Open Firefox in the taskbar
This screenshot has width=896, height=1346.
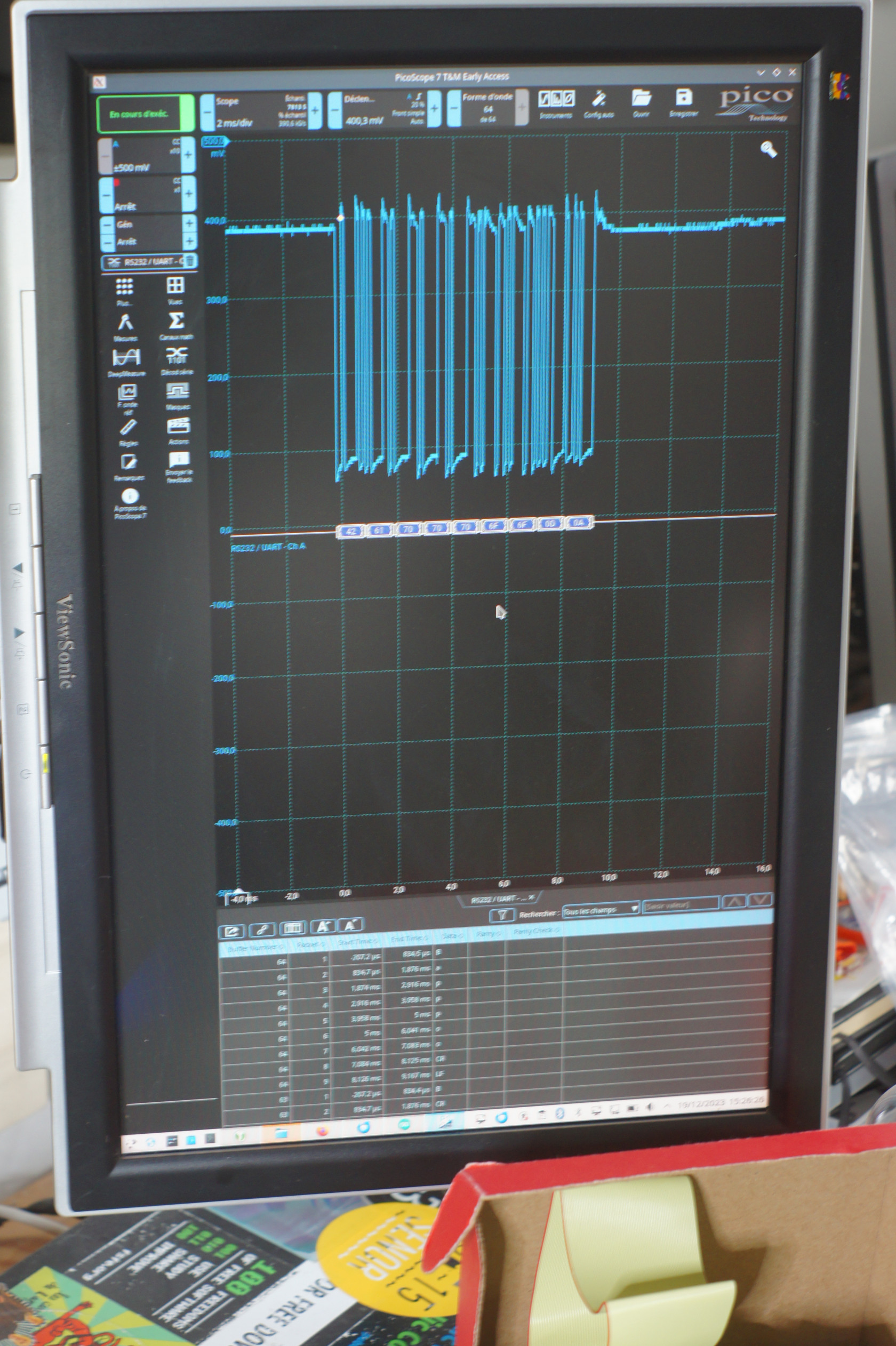pos(322,1132)
